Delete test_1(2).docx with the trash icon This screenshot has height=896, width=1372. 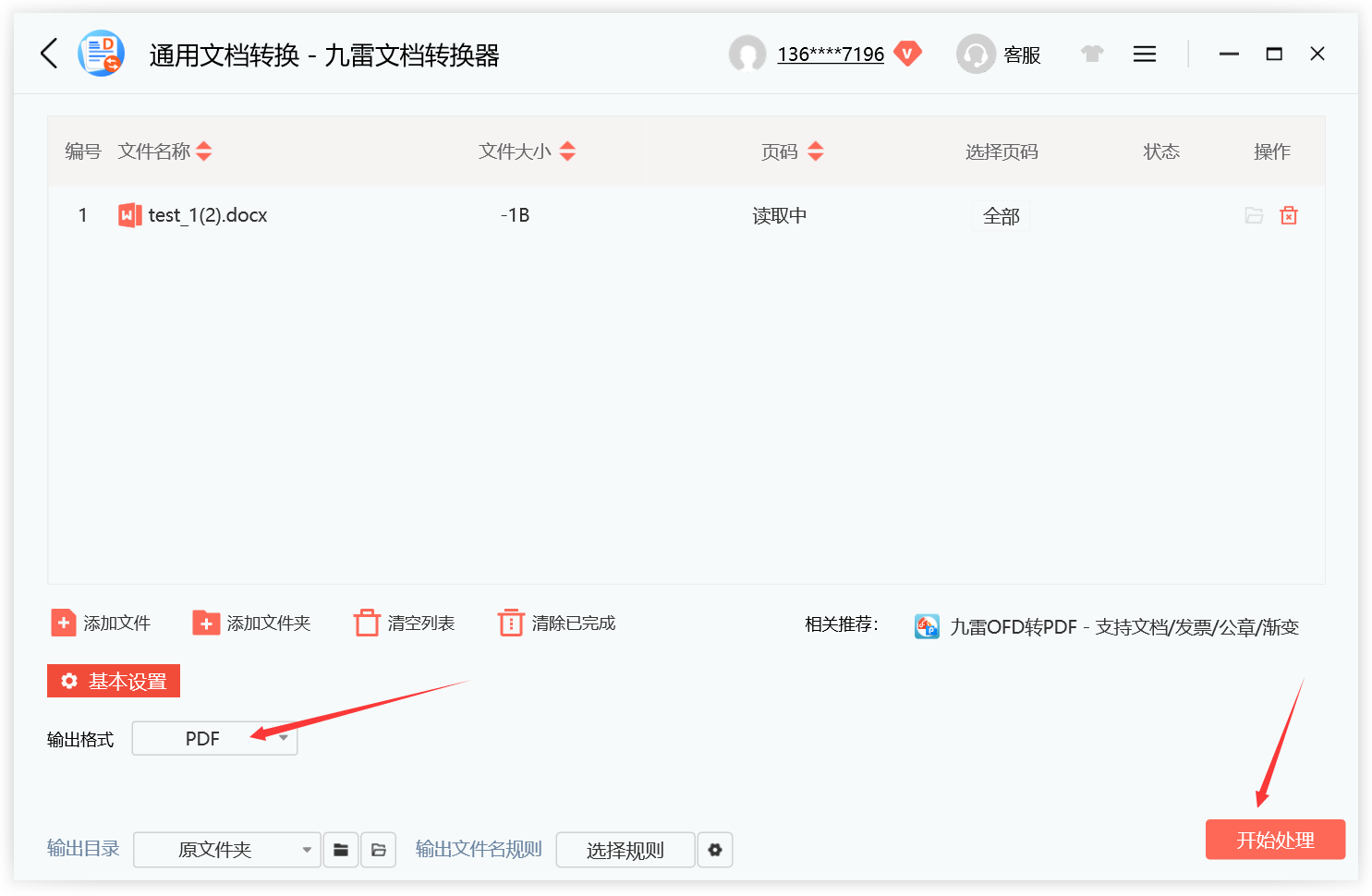point(1289,215)
